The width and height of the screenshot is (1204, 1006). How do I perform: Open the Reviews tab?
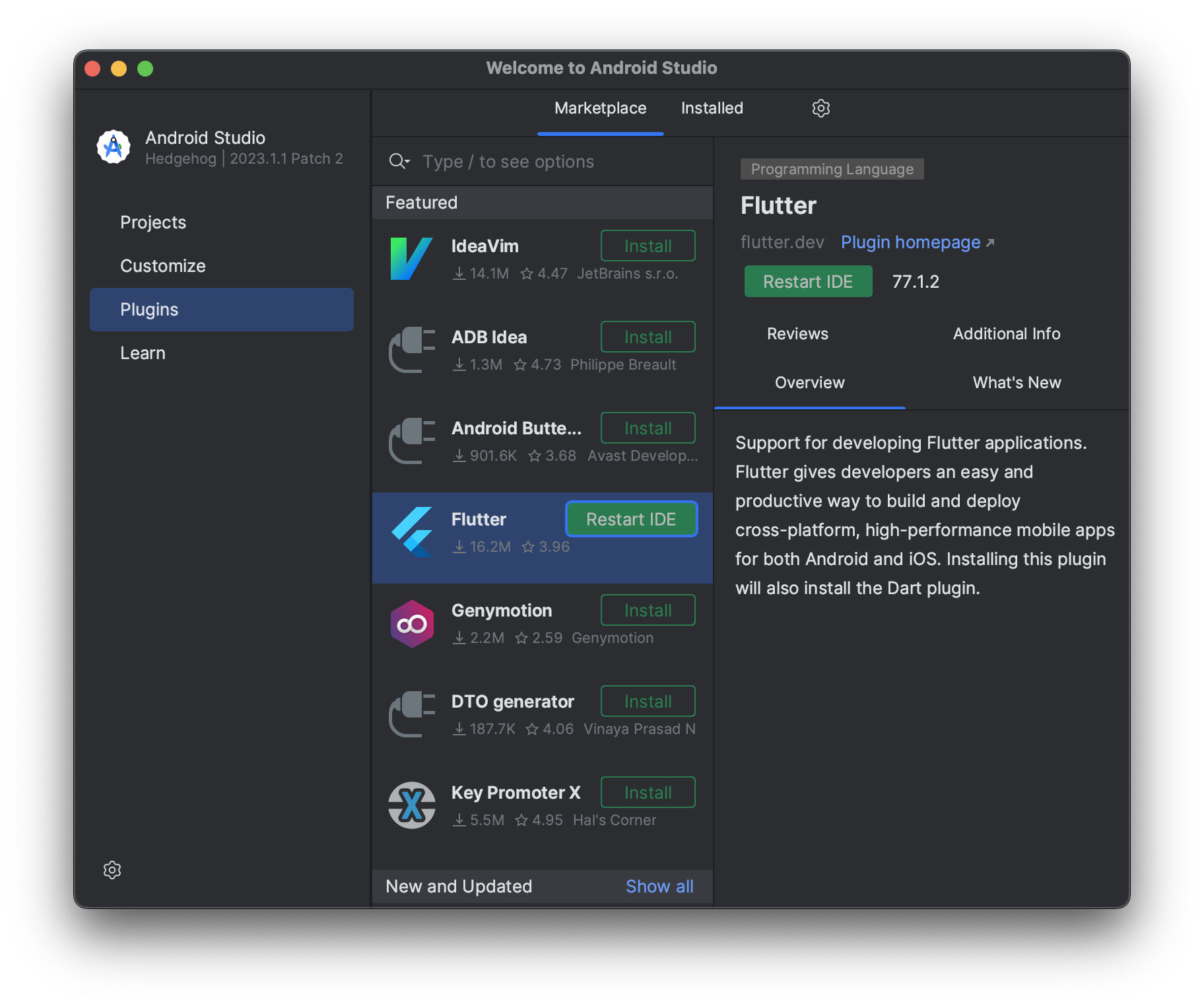[797, 334]
